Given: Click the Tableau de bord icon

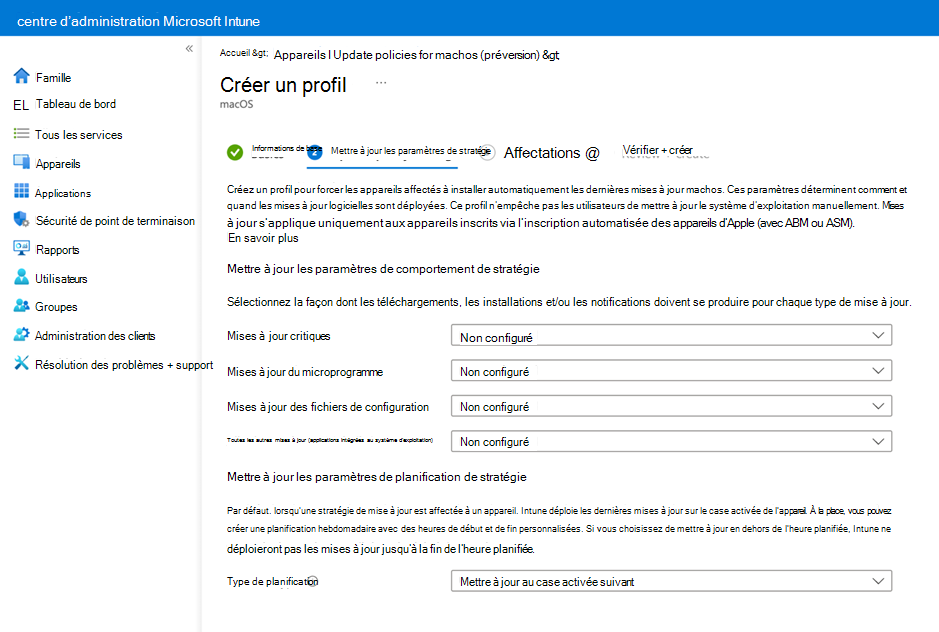Looking at the screenshot, I should (21, 105).
